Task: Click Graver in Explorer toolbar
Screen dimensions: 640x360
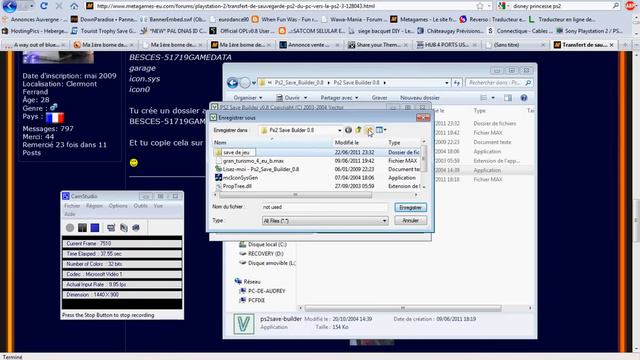Action: [x=380, y=98]
